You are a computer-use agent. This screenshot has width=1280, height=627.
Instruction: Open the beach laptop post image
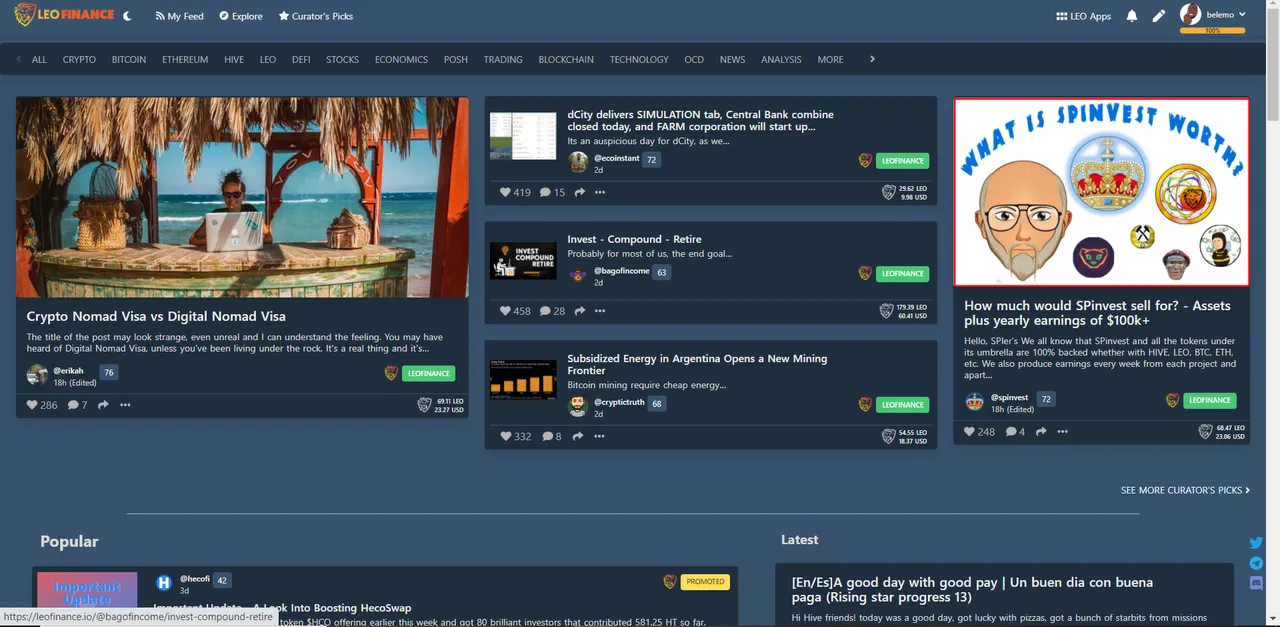[x=242, y=197]
